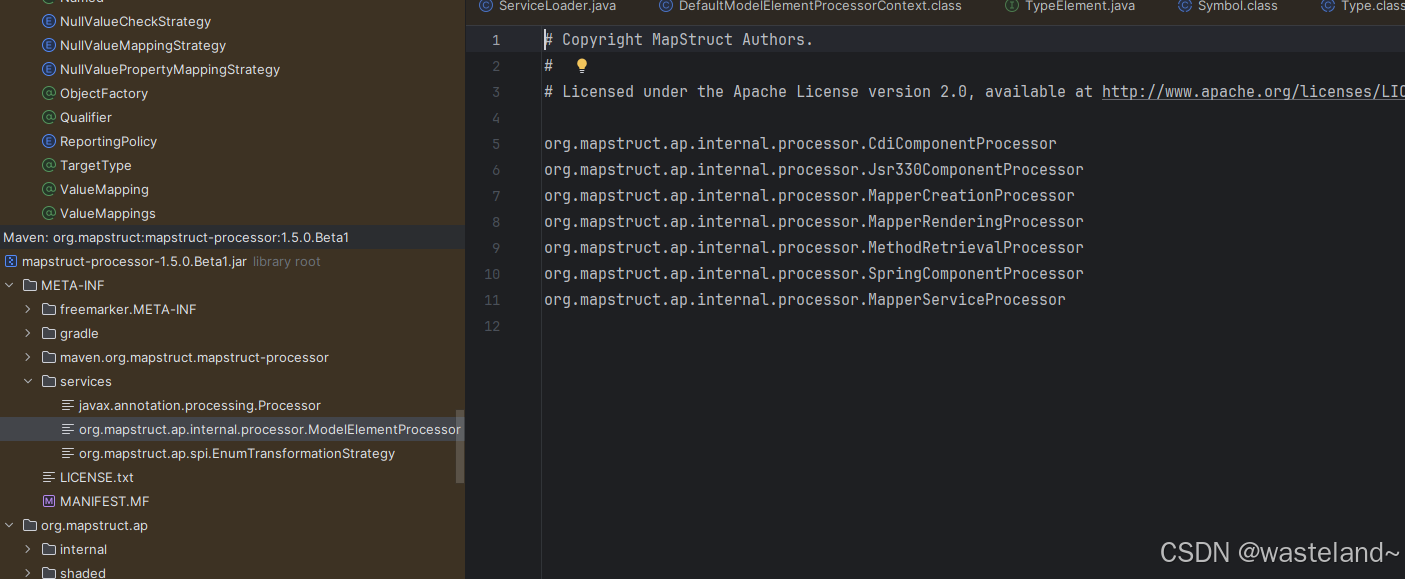
Task: Click the gradle folder icon
Action: [x=49, y=333]
